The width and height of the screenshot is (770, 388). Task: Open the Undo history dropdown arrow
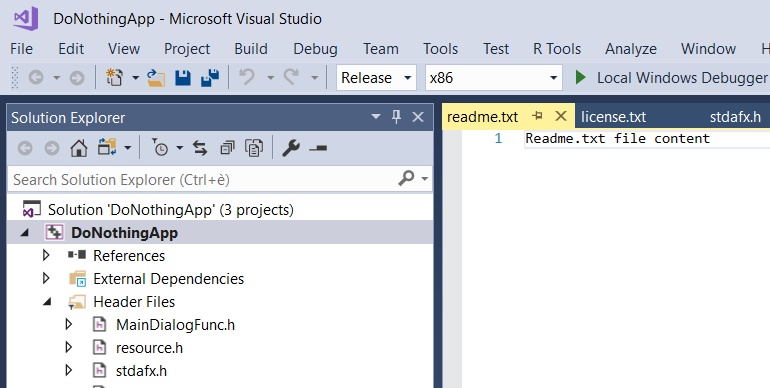[270, 78]
